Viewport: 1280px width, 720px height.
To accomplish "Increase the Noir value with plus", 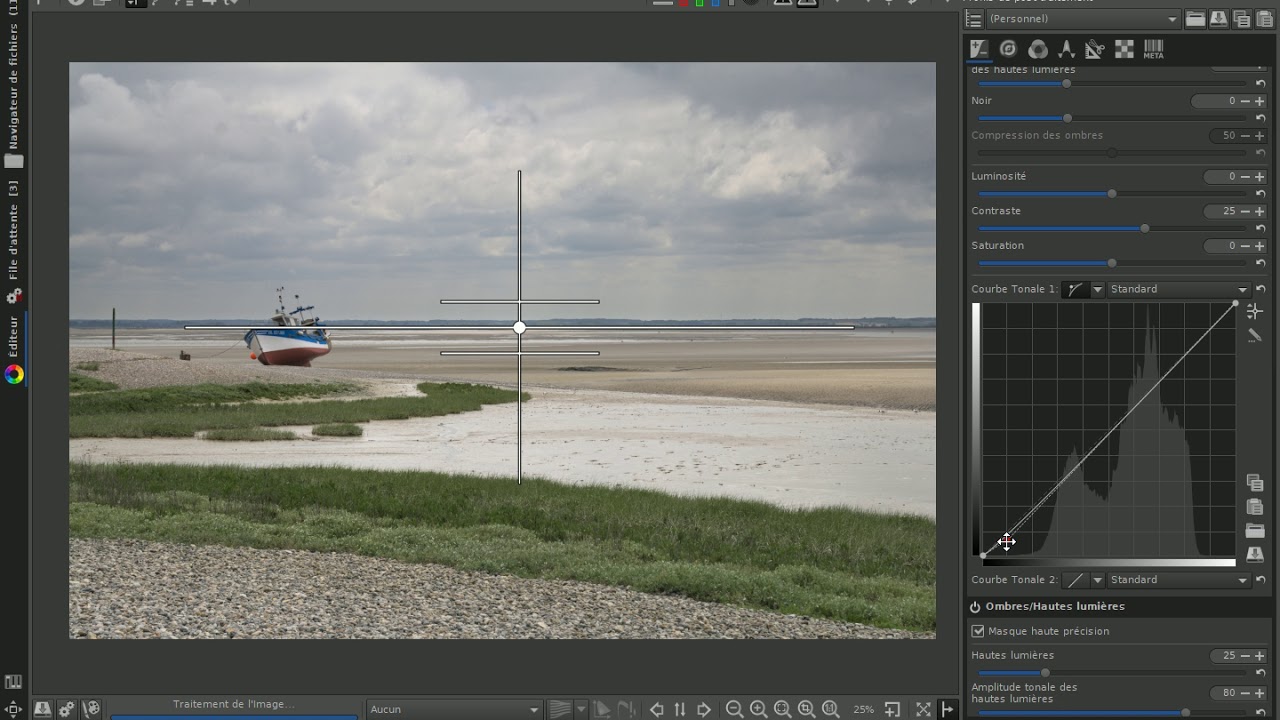I will [1259, 101].
